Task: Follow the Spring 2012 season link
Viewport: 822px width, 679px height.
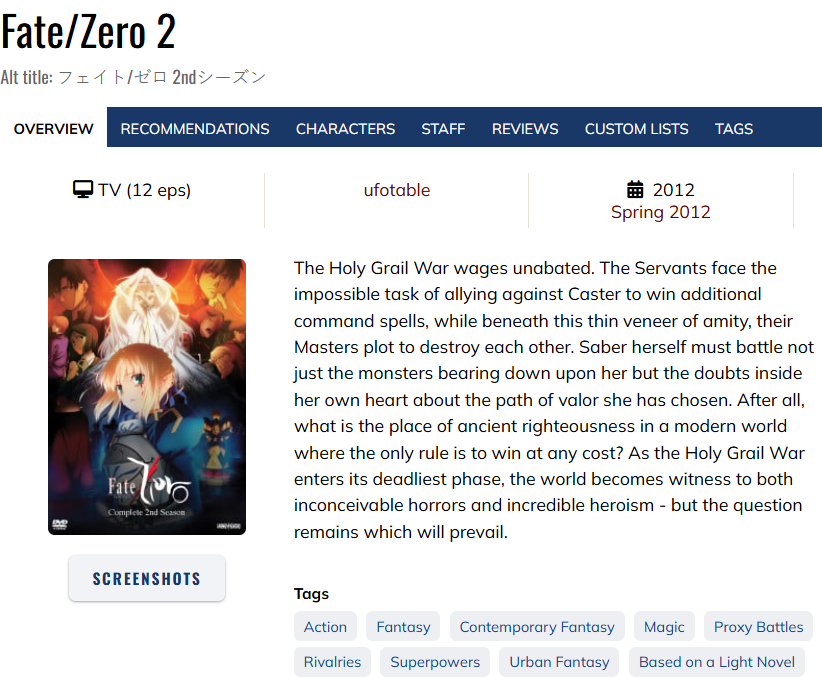Action: click(x=661, y=212)
